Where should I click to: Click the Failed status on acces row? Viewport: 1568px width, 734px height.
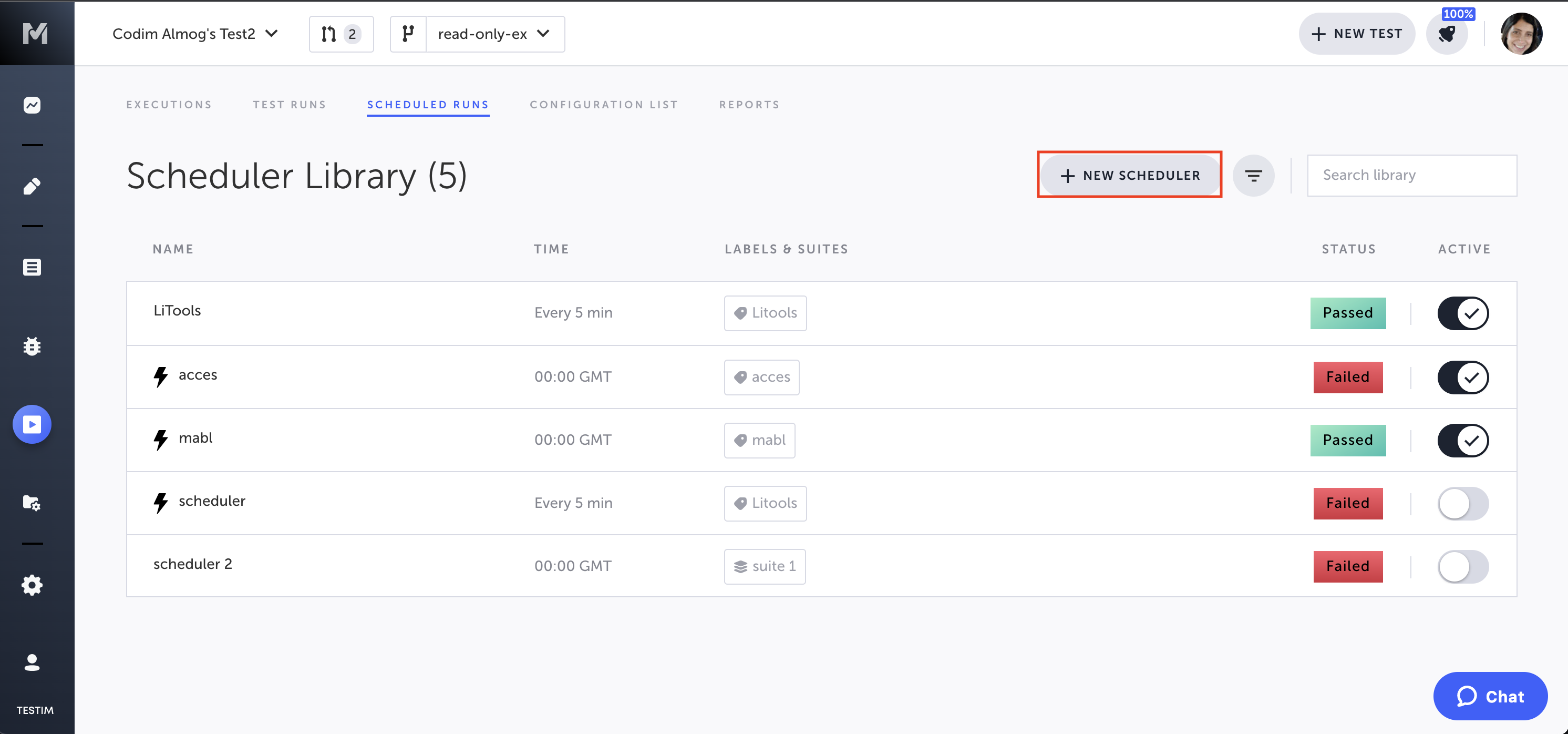tap(1348, 377)
